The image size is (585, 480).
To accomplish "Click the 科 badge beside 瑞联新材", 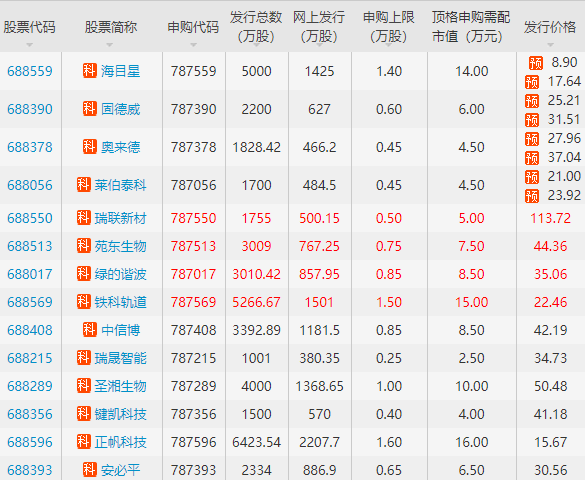I will [x=84, y=217].
